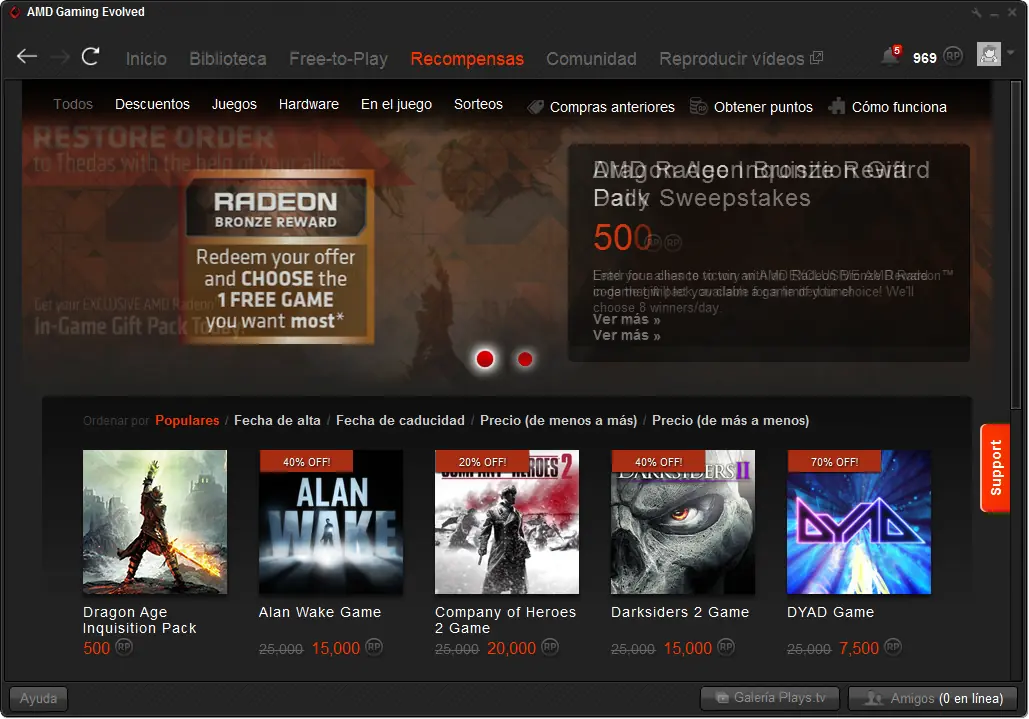Image resolution: width=1029 pixels, height=719 pixels.
Task: Sort by Precio (de más a menos)
Action: (730, 421)
